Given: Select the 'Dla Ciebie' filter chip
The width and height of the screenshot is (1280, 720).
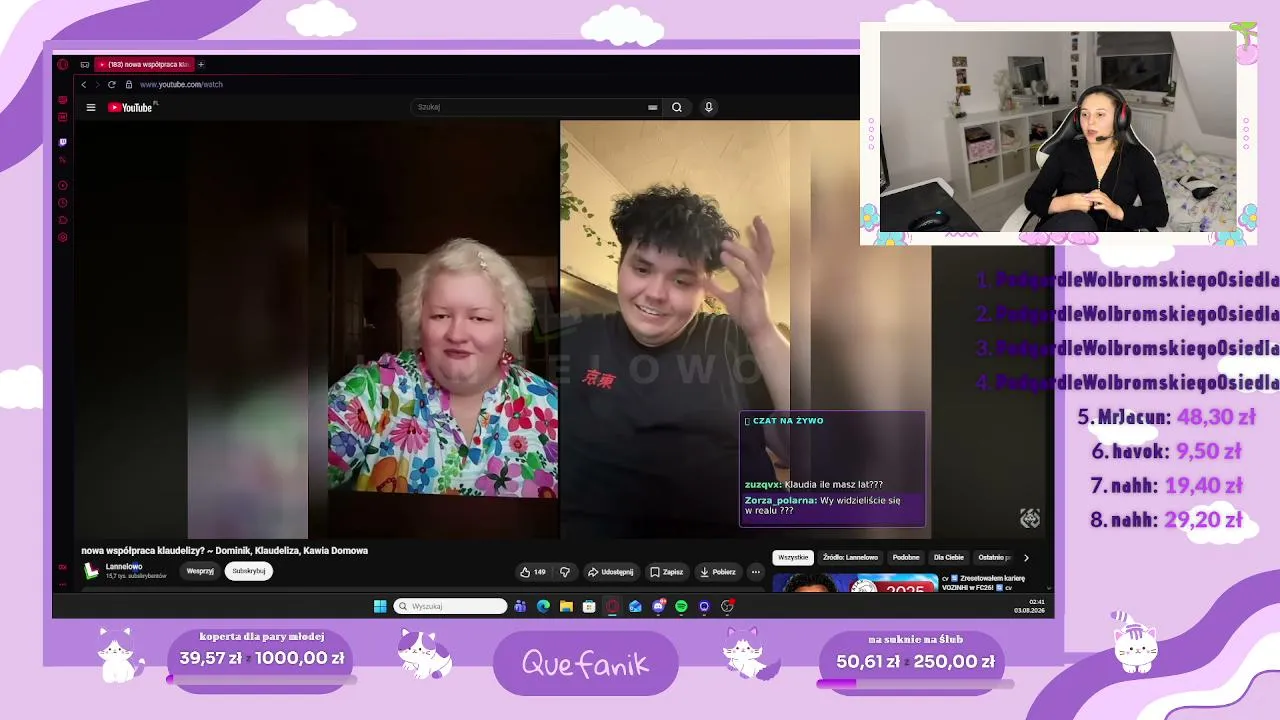Looking at the screenshot, I should click(949, 557).
